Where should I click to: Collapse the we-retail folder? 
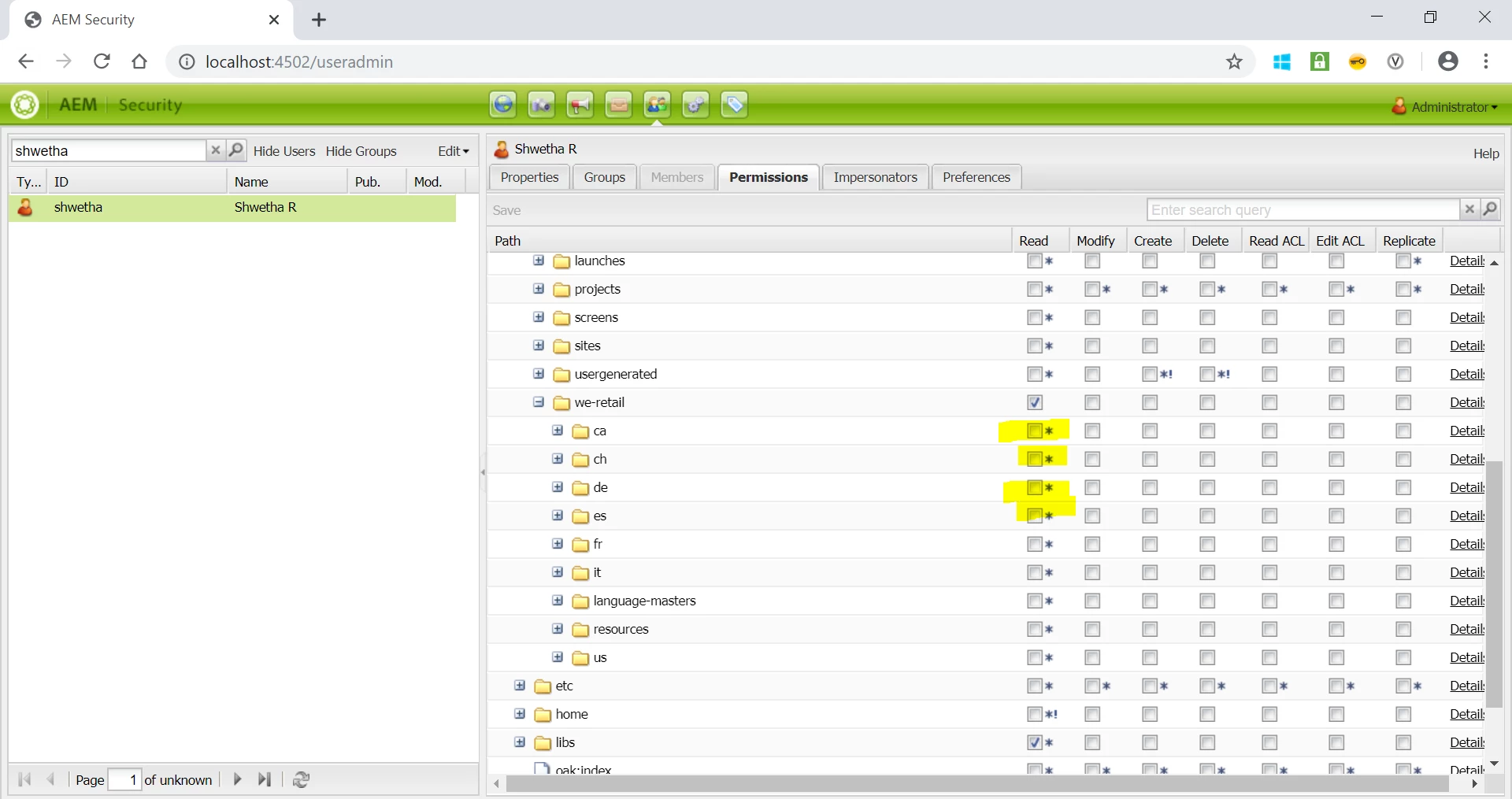click(x=539, y=402)
